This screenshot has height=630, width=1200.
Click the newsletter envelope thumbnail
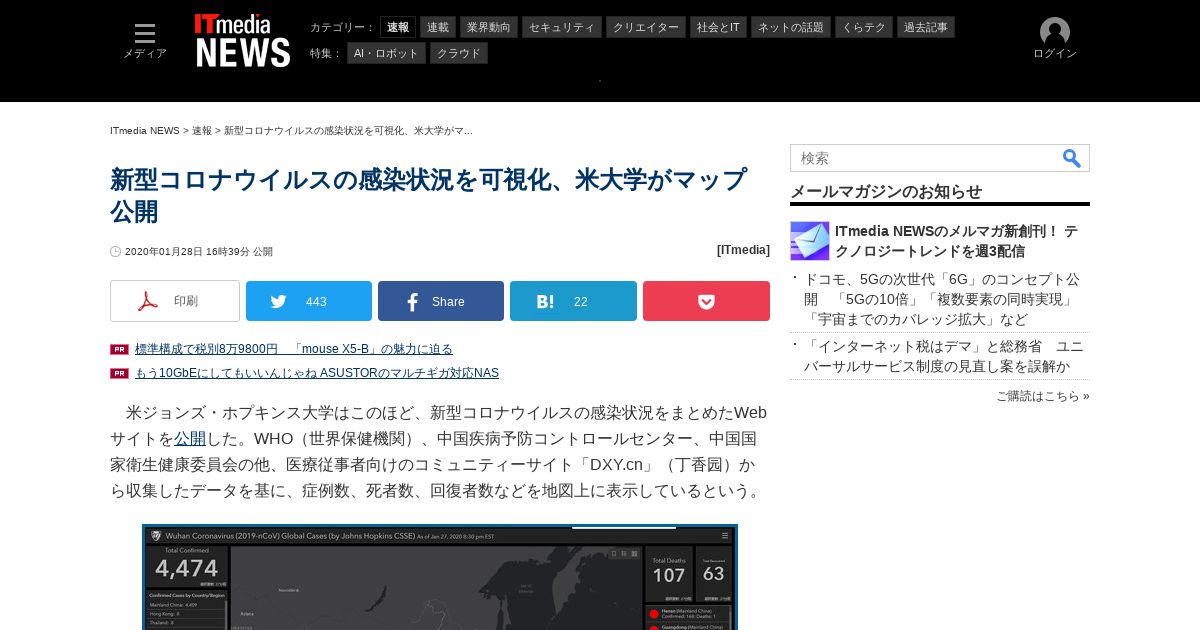(x=810, y=241)
